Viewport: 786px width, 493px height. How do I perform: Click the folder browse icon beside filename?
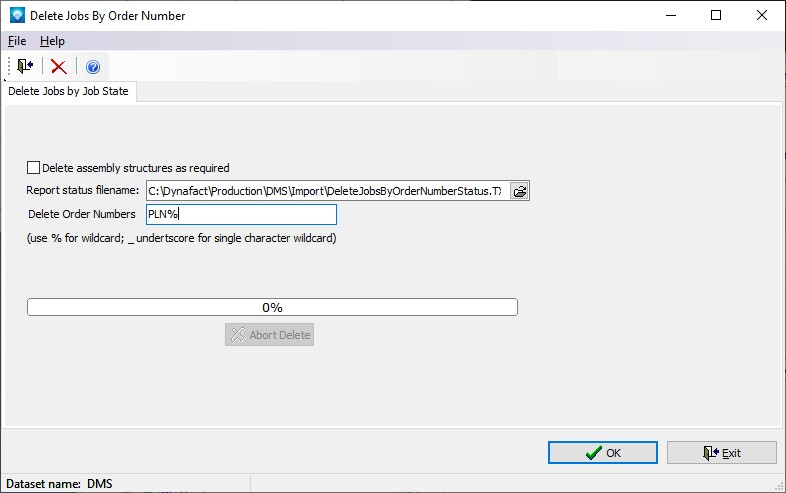tap(519, 191)
